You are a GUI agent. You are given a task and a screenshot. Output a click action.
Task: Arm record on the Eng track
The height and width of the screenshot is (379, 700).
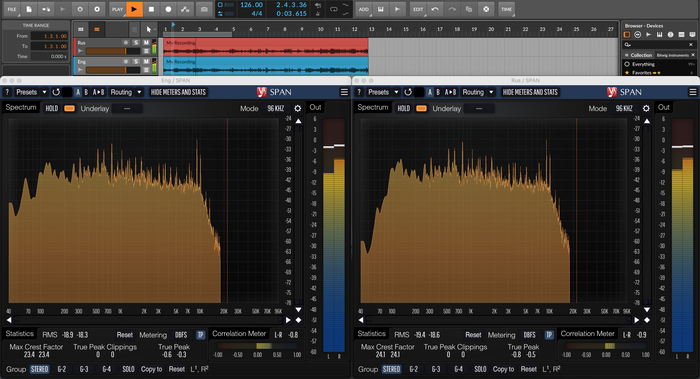point(126,61)
